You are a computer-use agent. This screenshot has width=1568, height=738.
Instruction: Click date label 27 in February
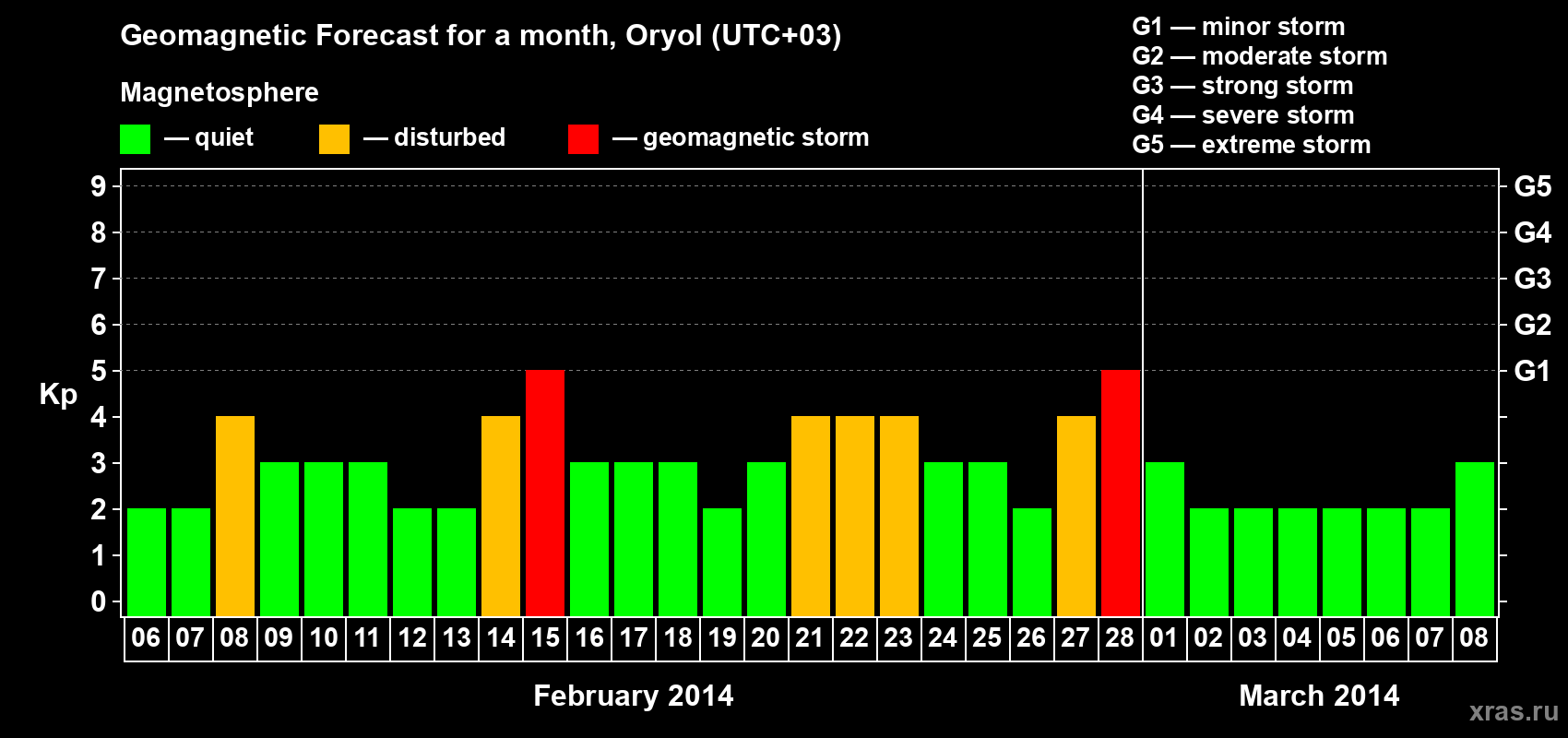(1075, 638)
